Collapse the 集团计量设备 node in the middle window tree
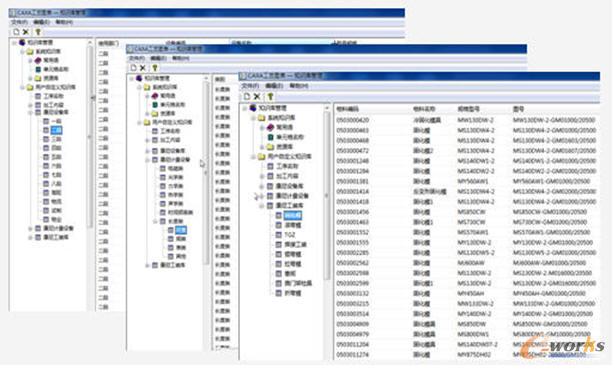Screen dimensions: 615x369 coord(147,160)
